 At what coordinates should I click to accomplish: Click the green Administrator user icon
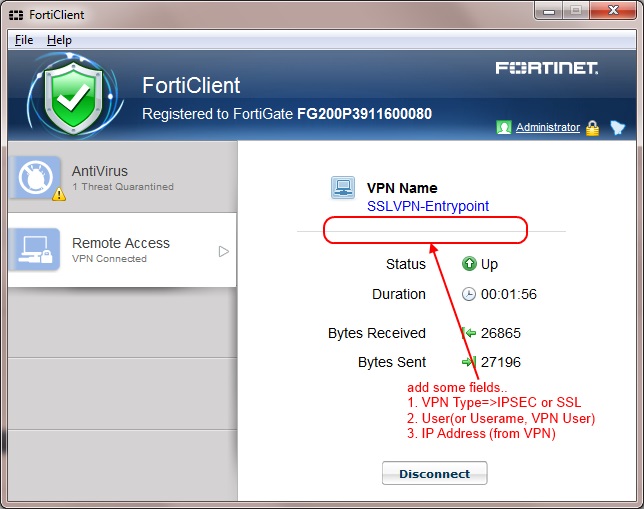(505, 128)
